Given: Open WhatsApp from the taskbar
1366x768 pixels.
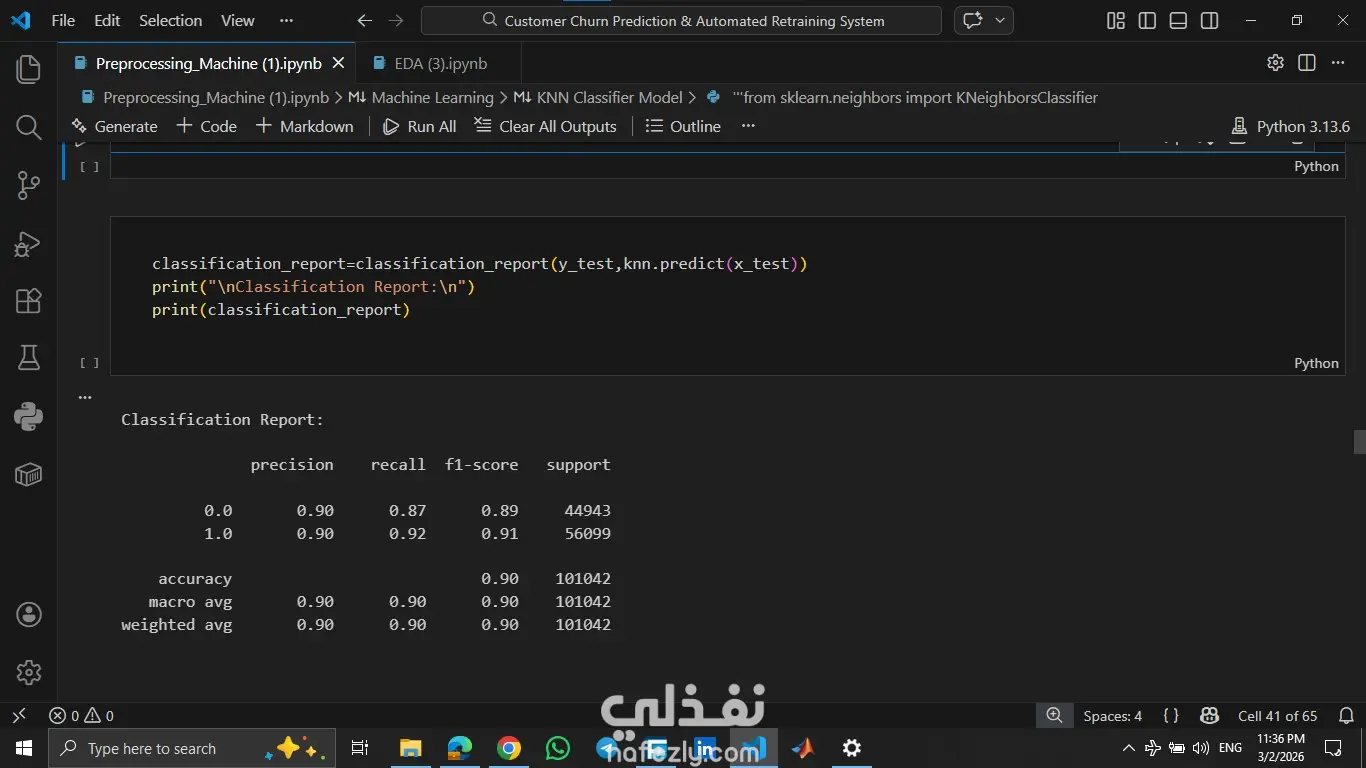Looking at the screenshot, I should point(557,748).
